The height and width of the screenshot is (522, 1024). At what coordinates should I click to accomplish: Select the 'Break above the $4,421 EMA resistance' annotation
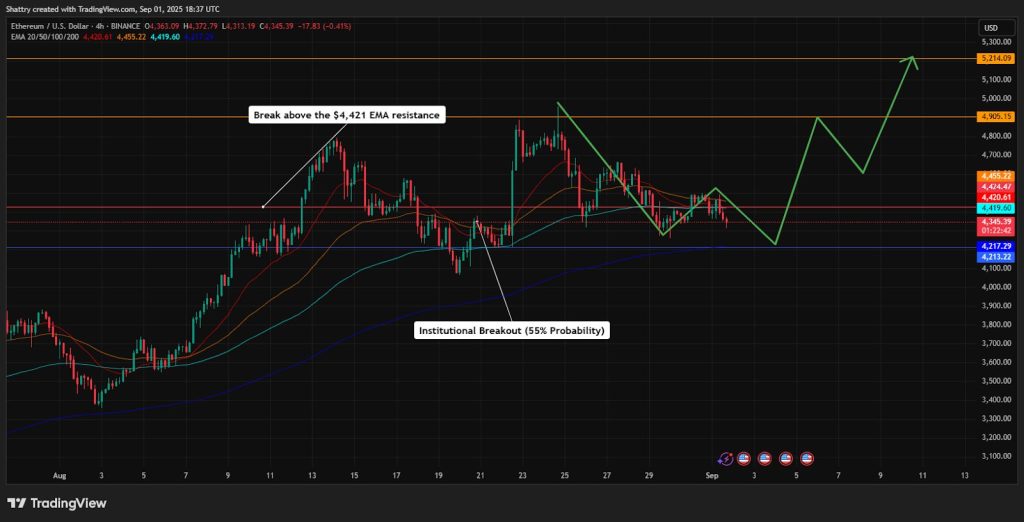click(x=345, y=115)
